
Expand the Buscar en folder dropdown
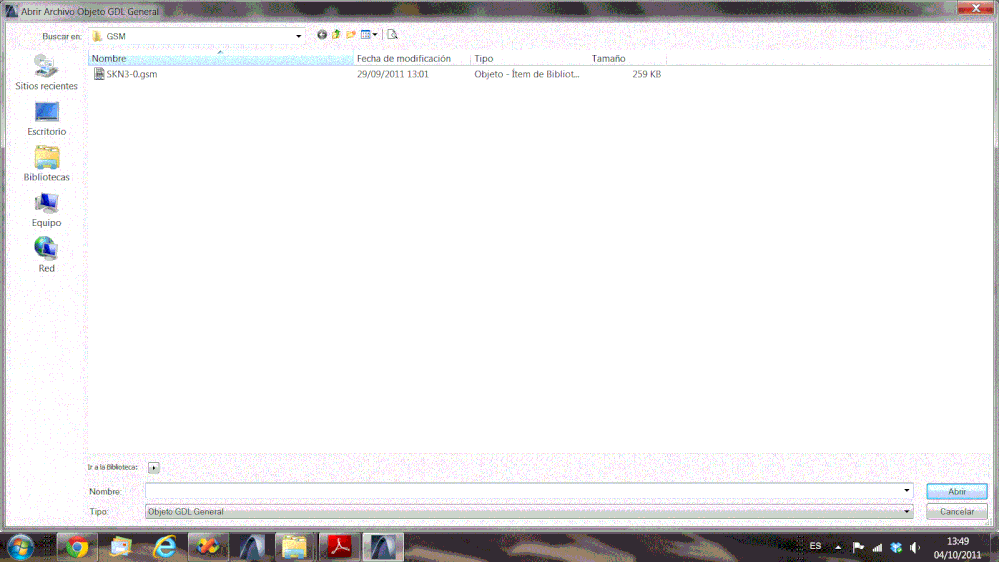point(298,36)
